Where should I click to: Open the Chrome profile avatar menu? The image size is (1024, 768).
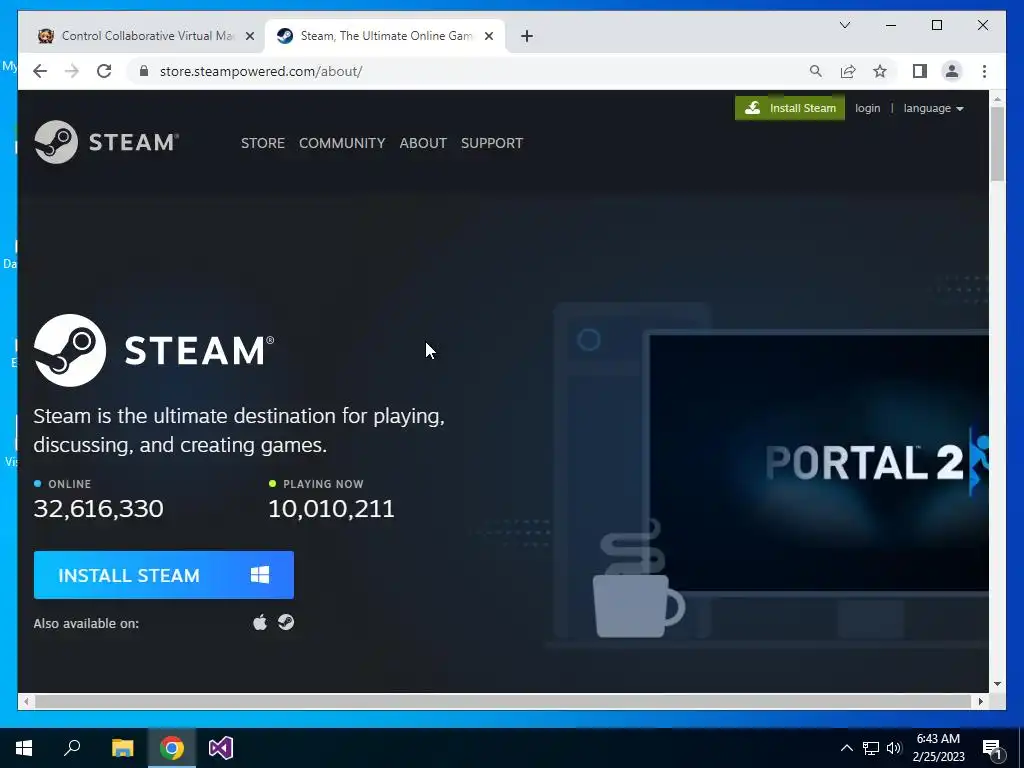952,71
